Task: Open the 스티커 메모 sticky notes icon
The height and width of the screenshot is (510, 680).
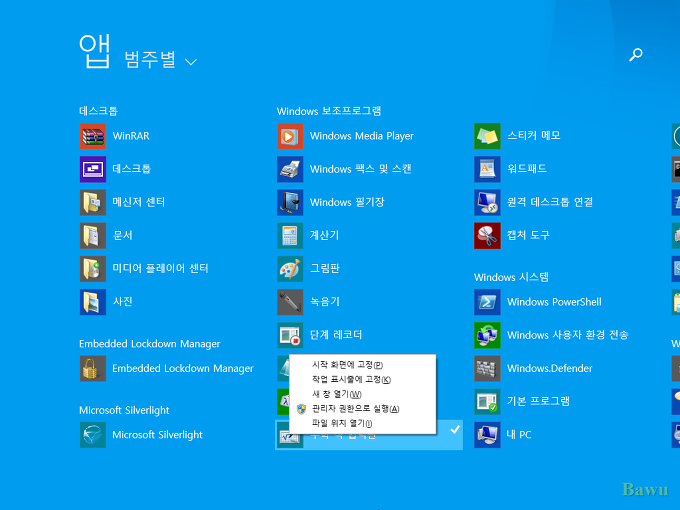Action: [487, 136]
